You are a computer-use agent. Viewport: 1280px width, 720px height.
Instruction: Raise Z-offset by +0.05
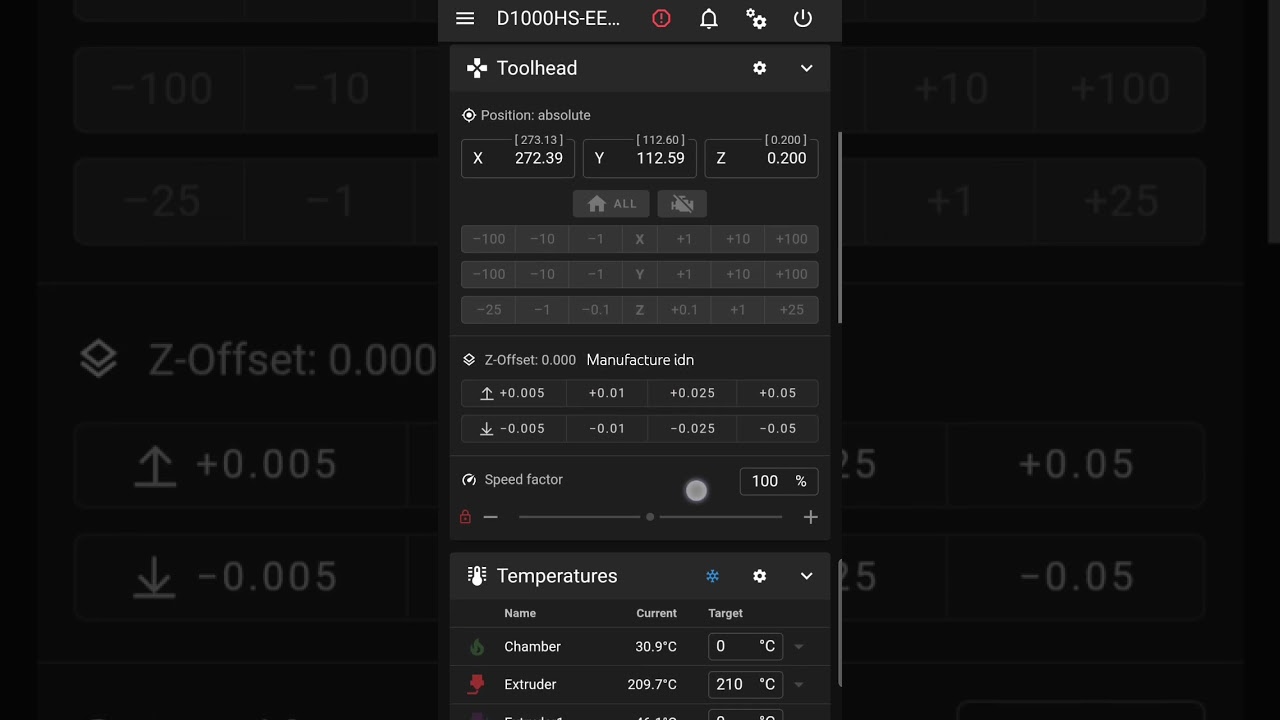(x=778, y=393)
